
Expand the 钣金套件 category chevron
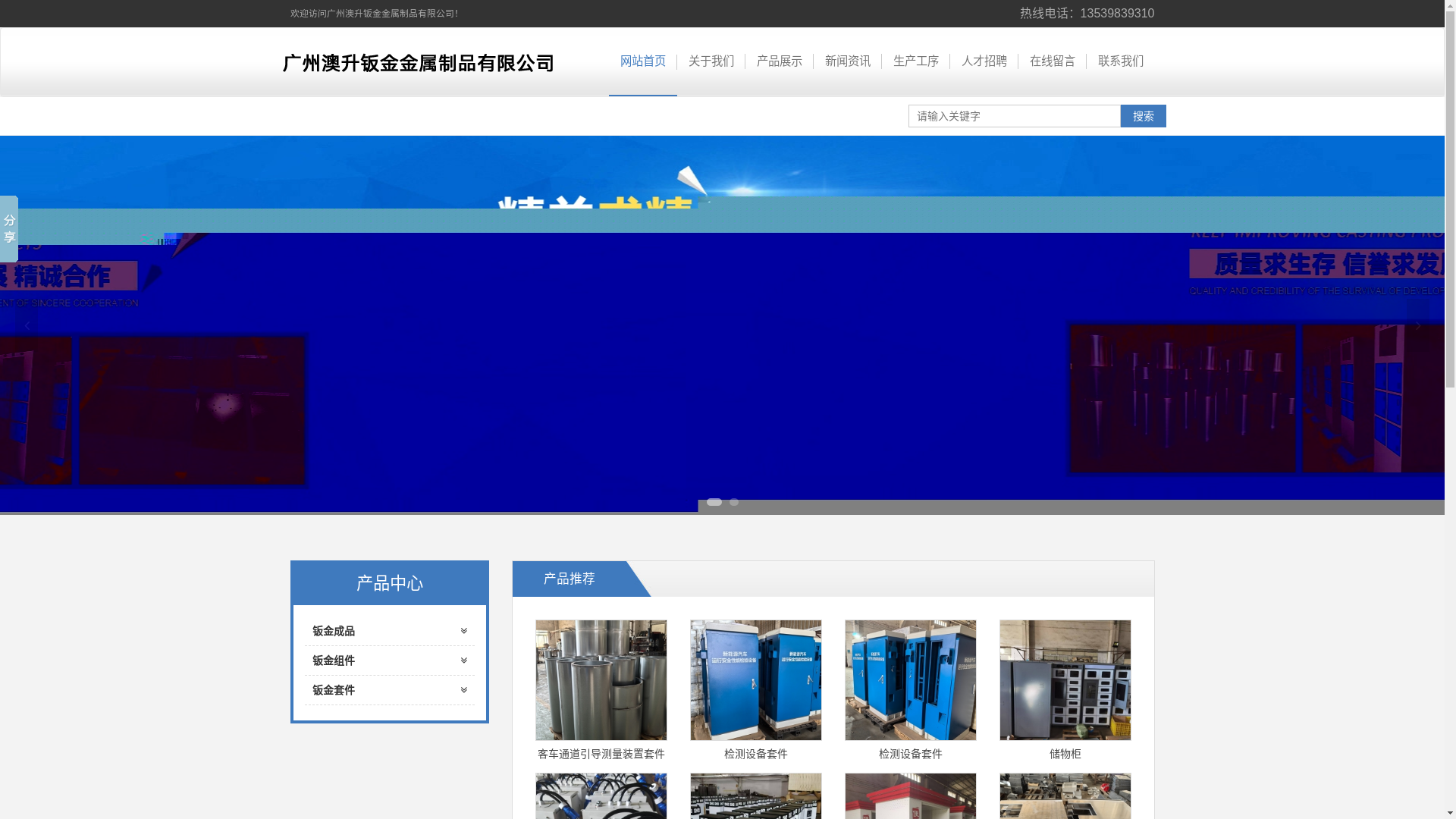coord(463,690)
